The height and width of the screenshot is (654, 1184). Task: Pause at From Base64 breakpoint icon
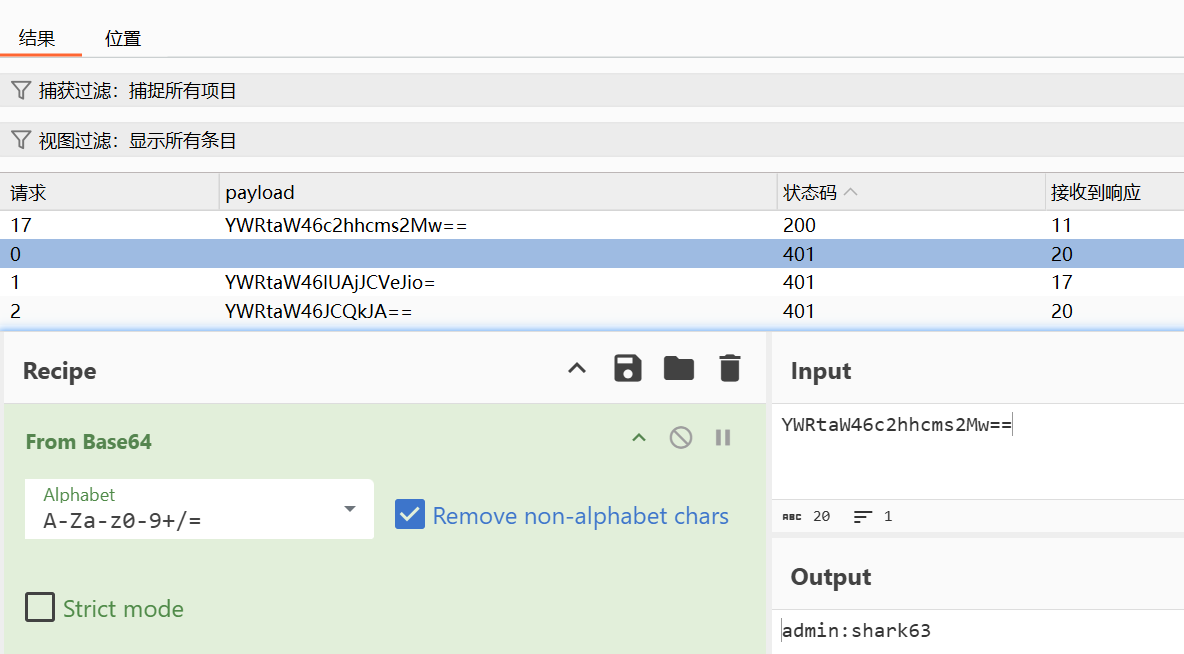click(723, 438)
